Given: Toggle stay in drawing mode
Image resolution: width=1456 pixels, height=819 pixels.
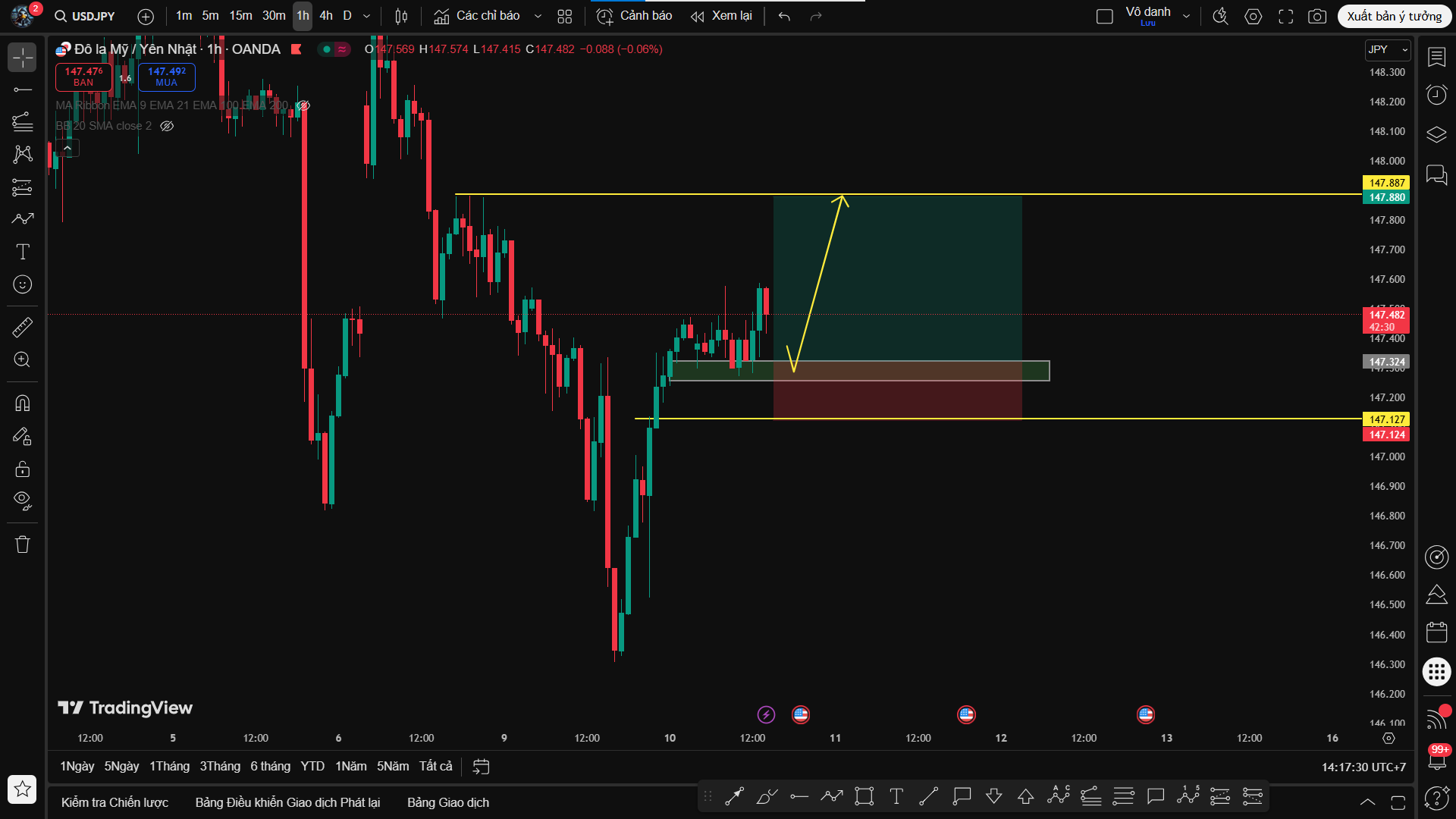Looking at the screenshot, I should tap(23, 436).
